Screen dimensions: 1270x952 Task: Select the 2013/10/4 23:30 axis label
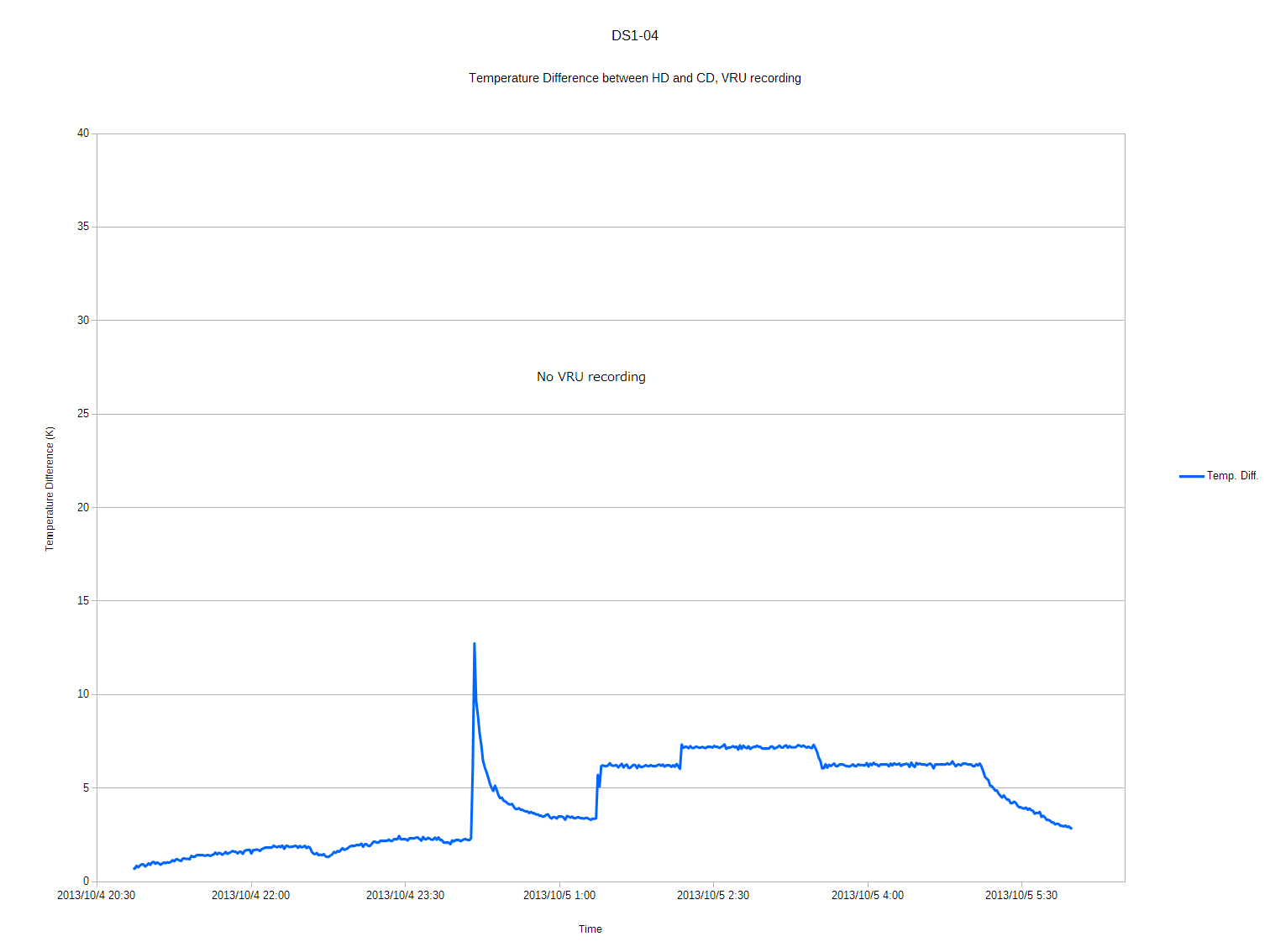click(x=405, y=896)
